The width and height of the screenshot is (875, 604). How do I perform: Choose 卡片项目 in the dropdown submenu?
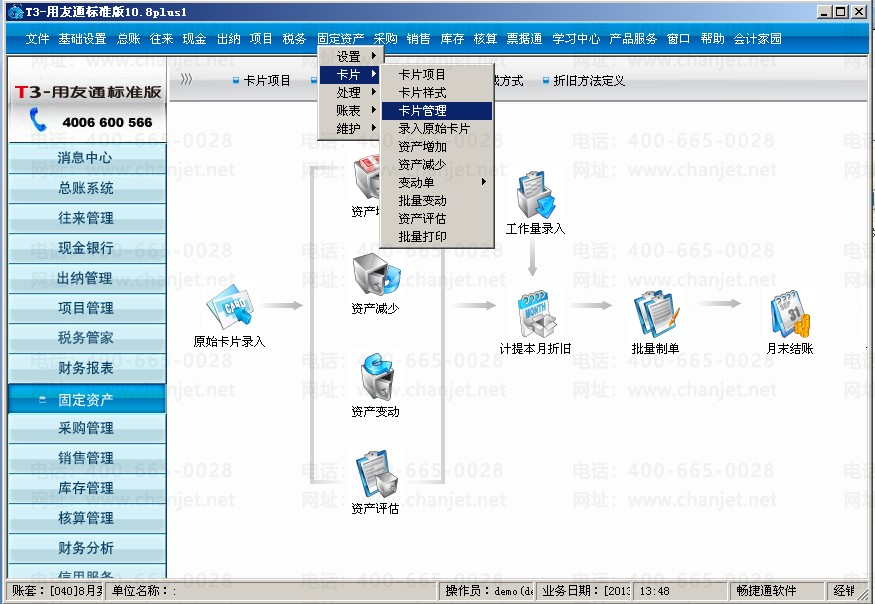(436, 74)
